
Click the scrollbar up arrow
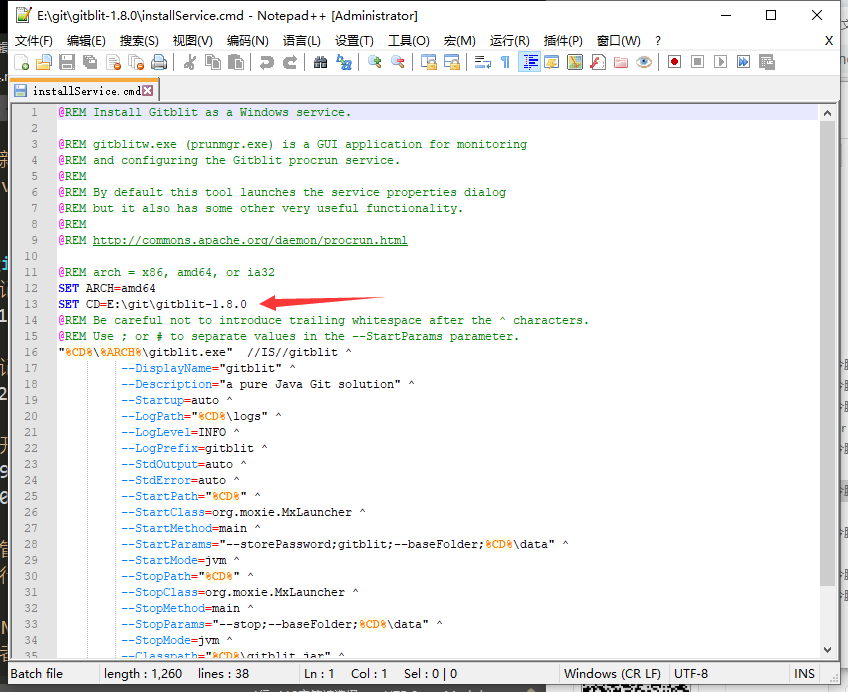[x=827, y=113]
